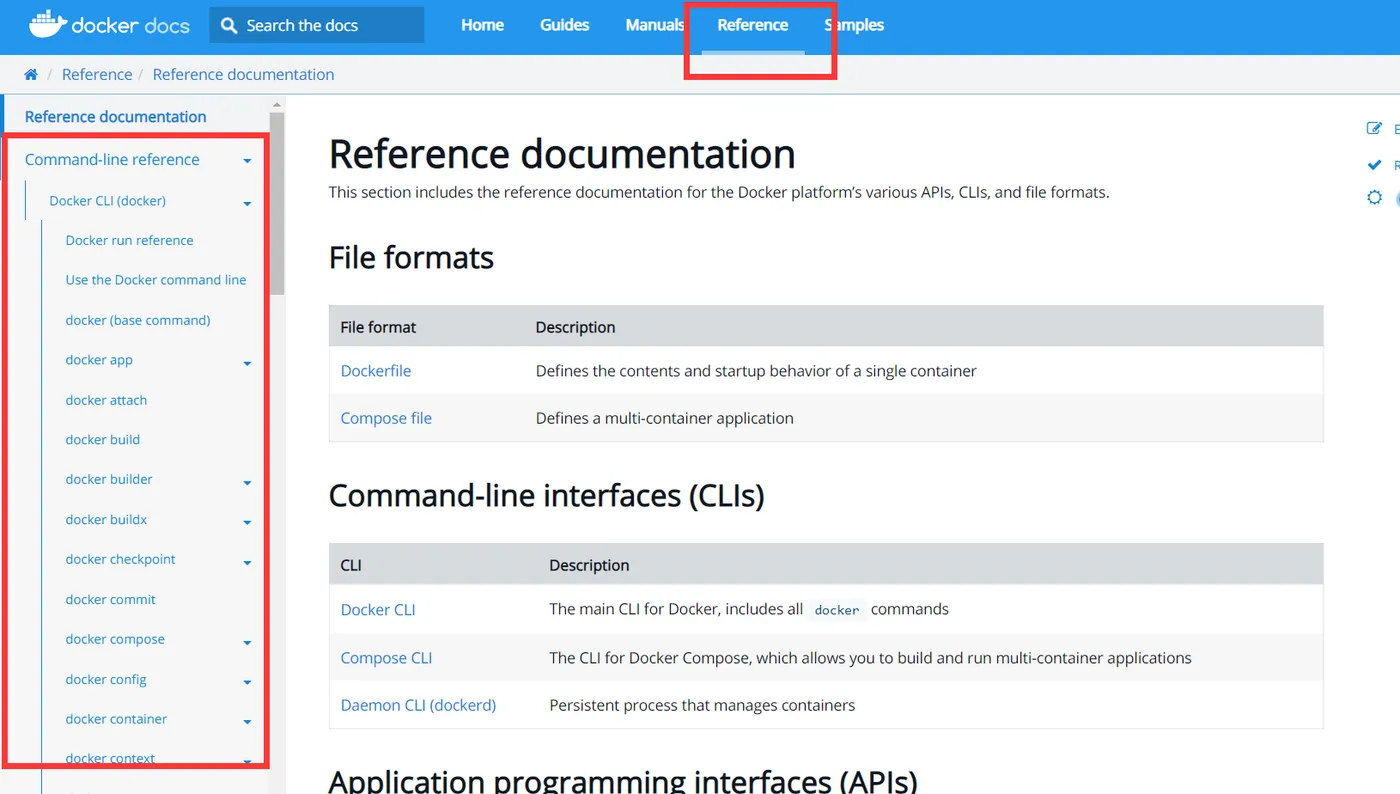Screen dimensions: 1400x794
Task: Expand the docker config arrow
Action: pyautogui.click(x=247, y=682)
